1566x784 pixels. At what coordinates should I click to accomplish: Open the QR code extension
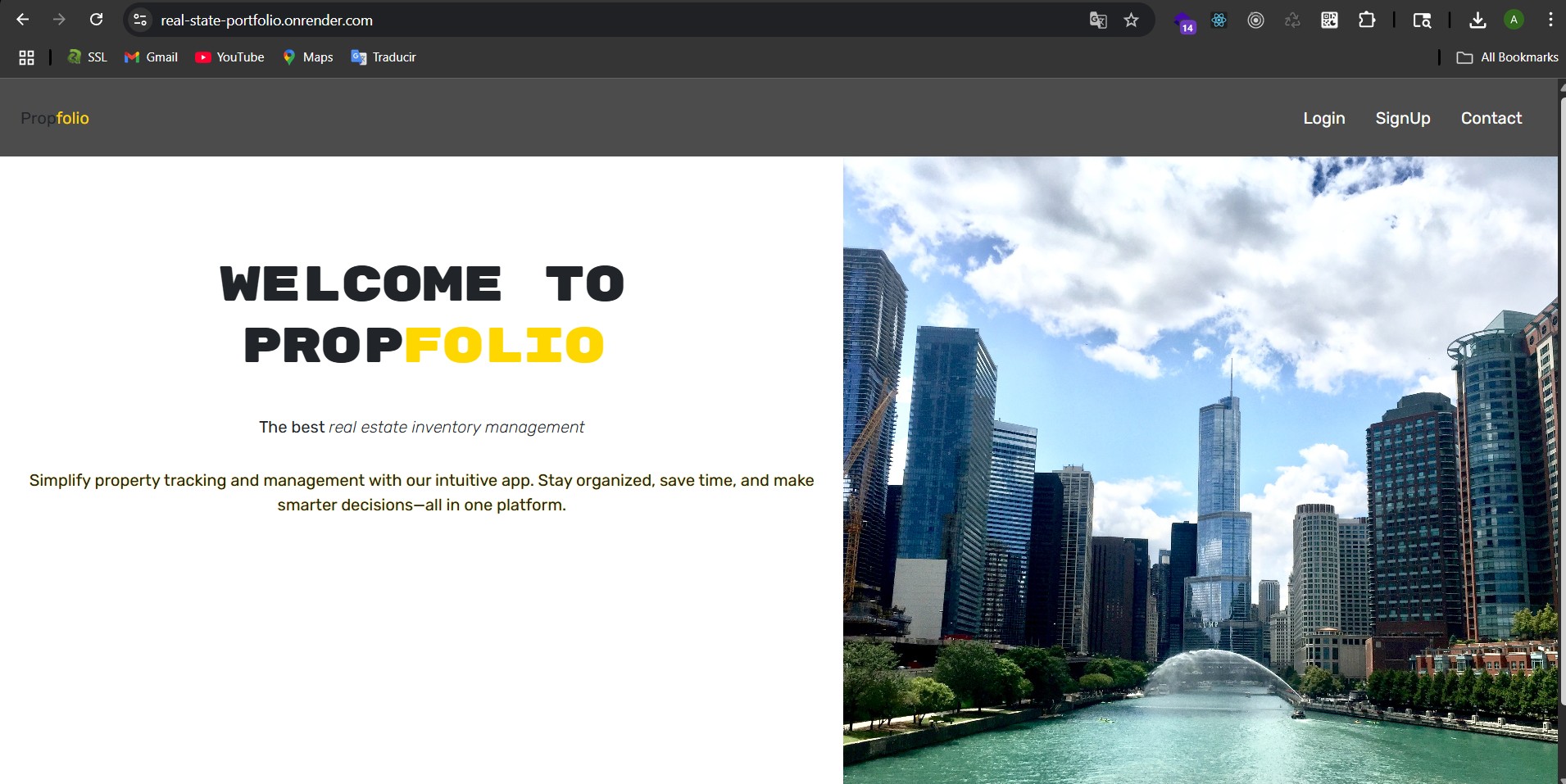(1329, 20)
